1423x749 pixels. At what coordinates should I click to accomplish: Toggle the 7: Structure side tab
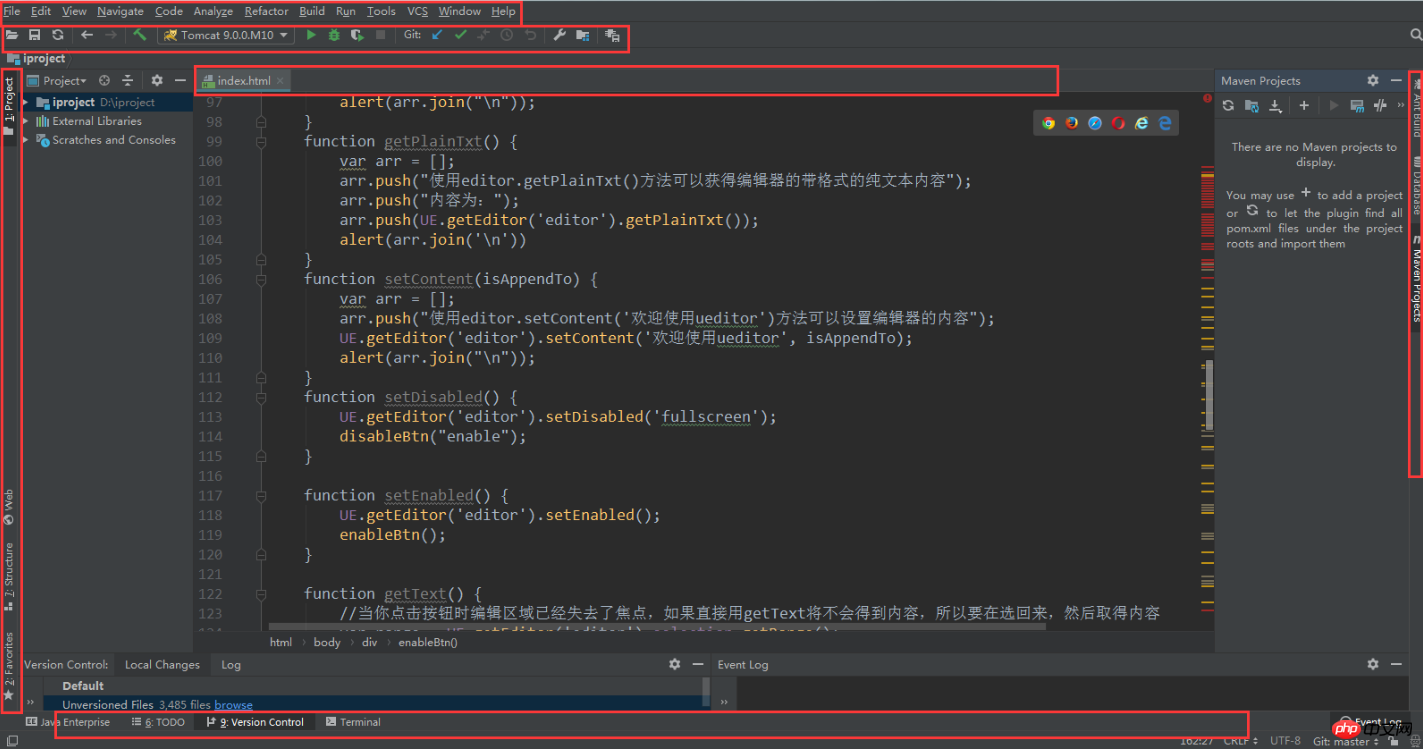pos(9,575)
